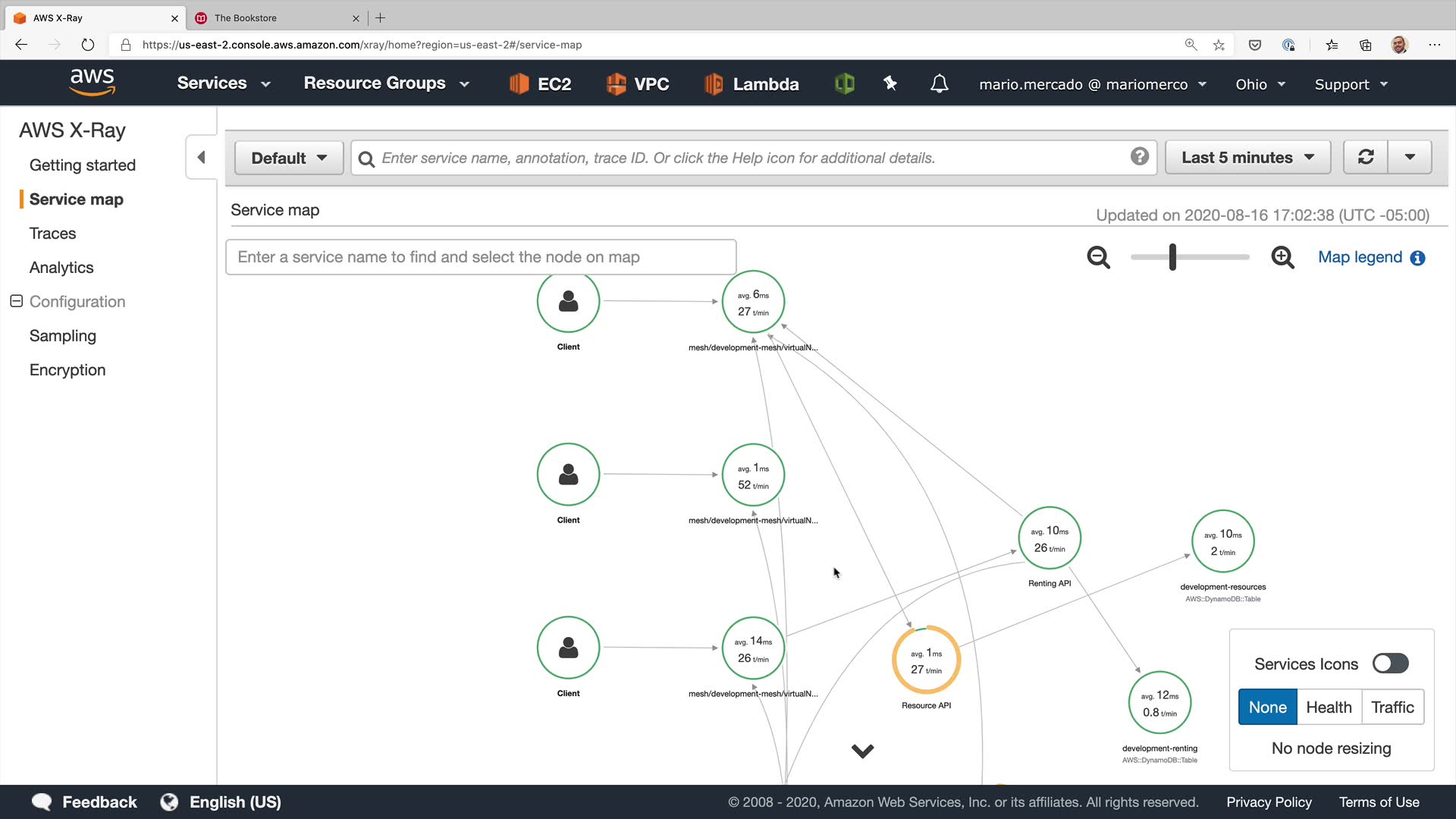The image size is (1456, 819).
Task: Click the service name find input field
Action: pyautogui.click(x=481, y=257)
